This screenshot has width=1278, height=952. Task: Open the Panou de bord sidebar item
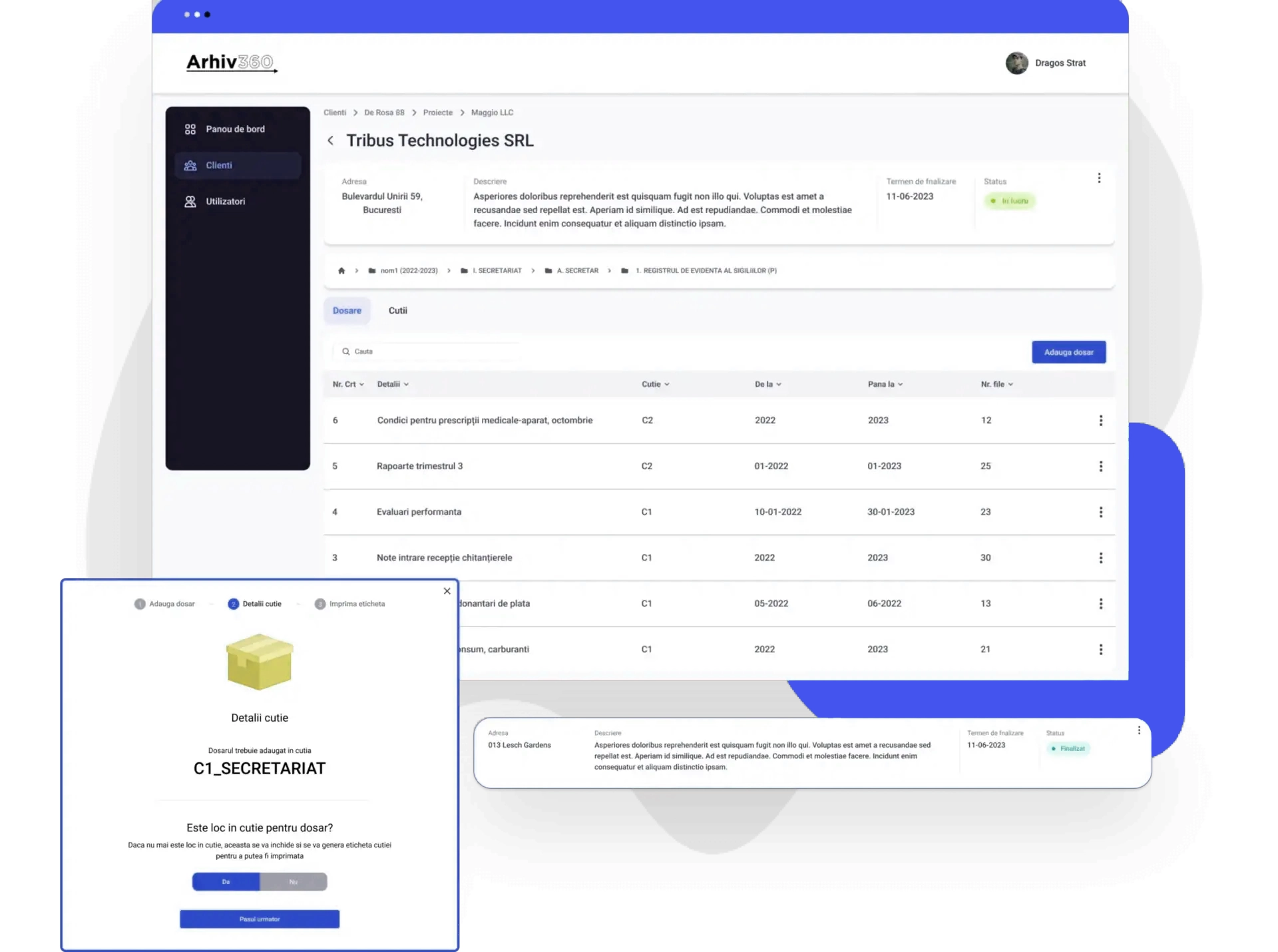235,129
